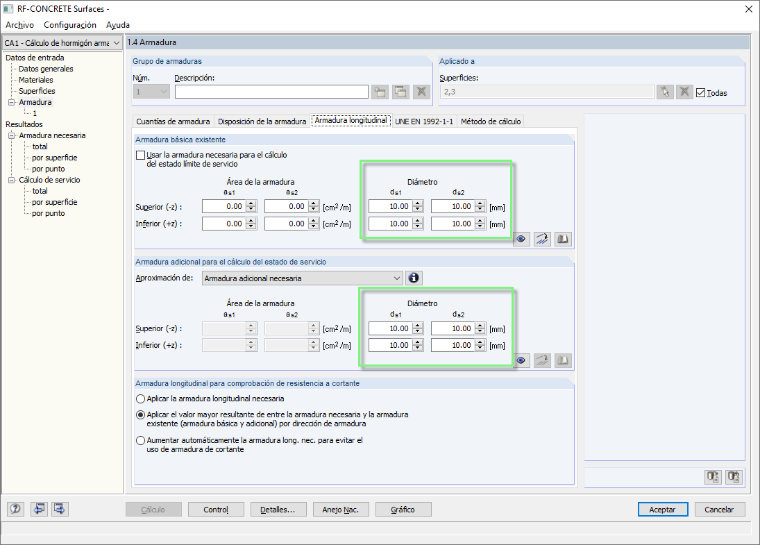Select 'Aplicar la armadura longitudinal necesaria' radio
Screen dimensions: 760x545
(x=141, y=399)
